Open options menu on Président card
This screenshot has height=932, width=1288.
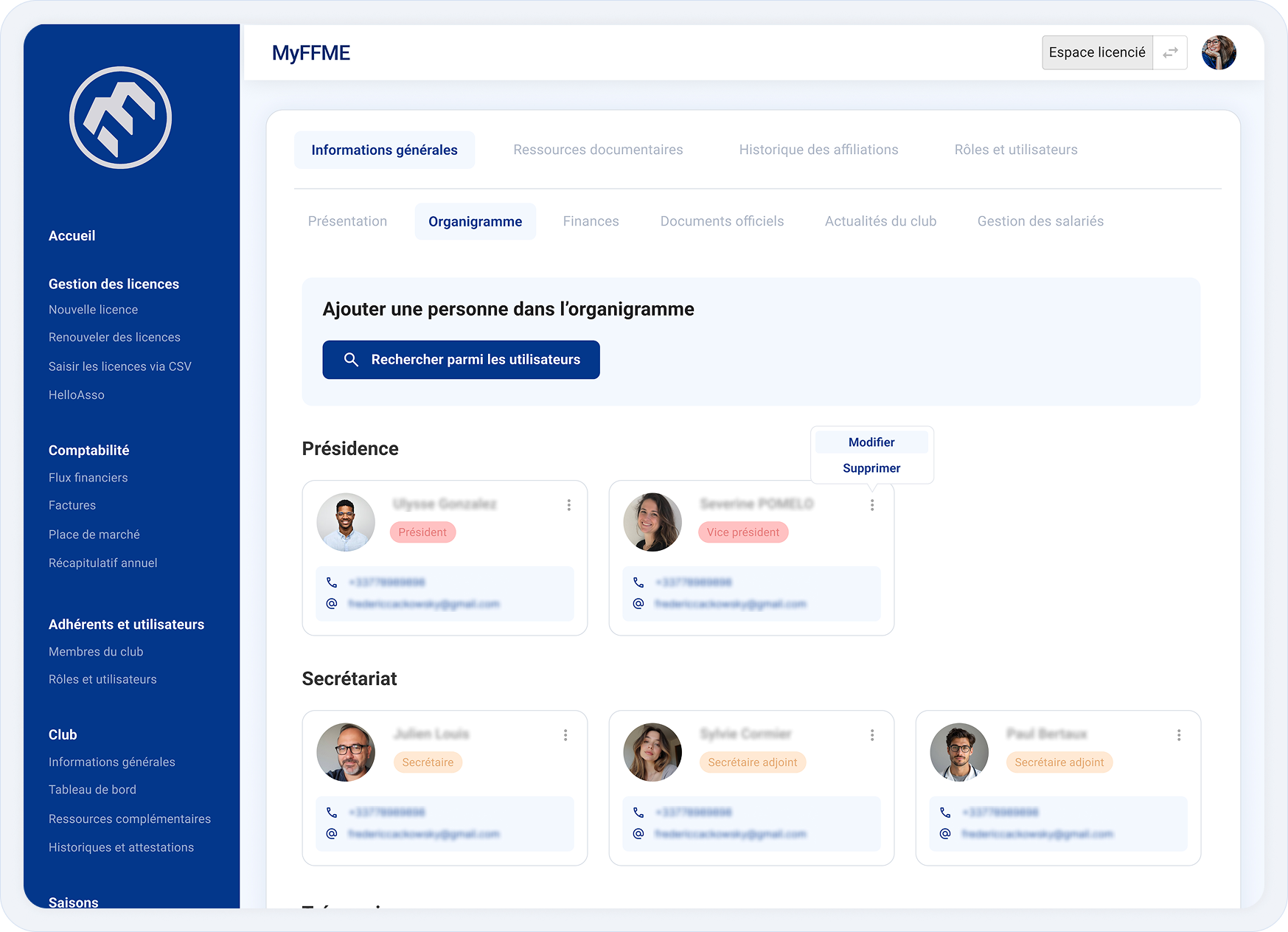click(568, 505)
